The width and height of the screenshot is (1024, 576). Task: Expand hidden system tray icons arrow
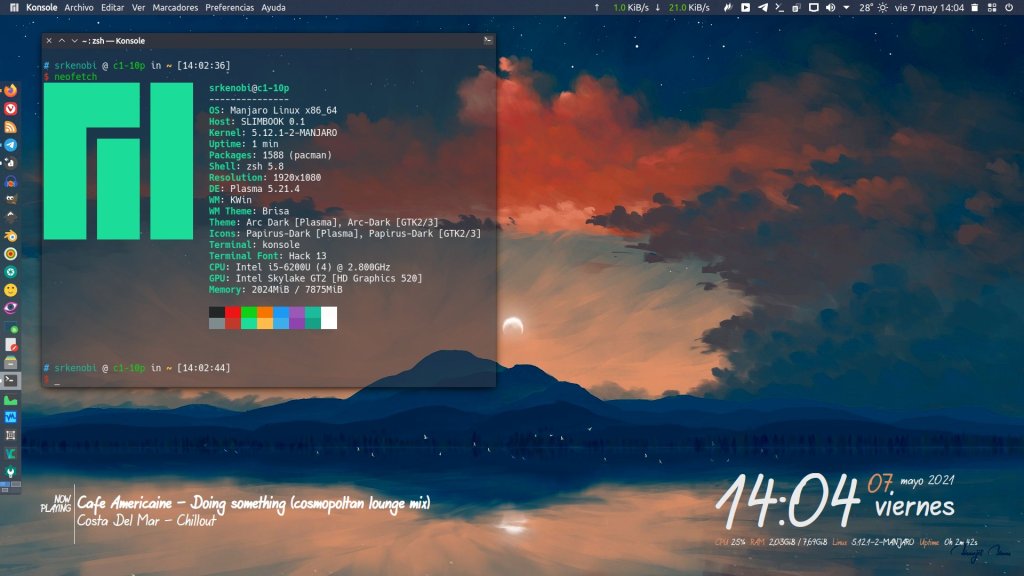(x=847, y=7)
